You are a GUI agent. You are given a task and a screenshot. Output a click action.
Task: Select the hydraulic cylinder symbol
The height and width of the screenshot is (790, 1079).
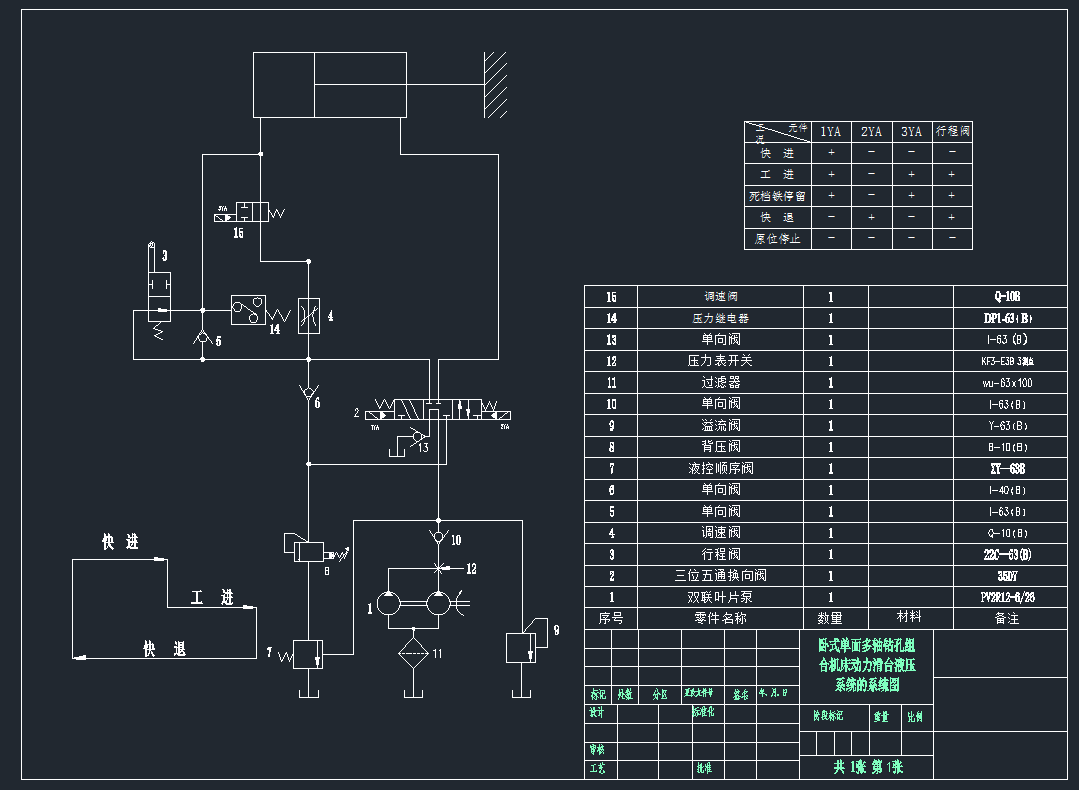pyautogui.click(x=330, y=85)
